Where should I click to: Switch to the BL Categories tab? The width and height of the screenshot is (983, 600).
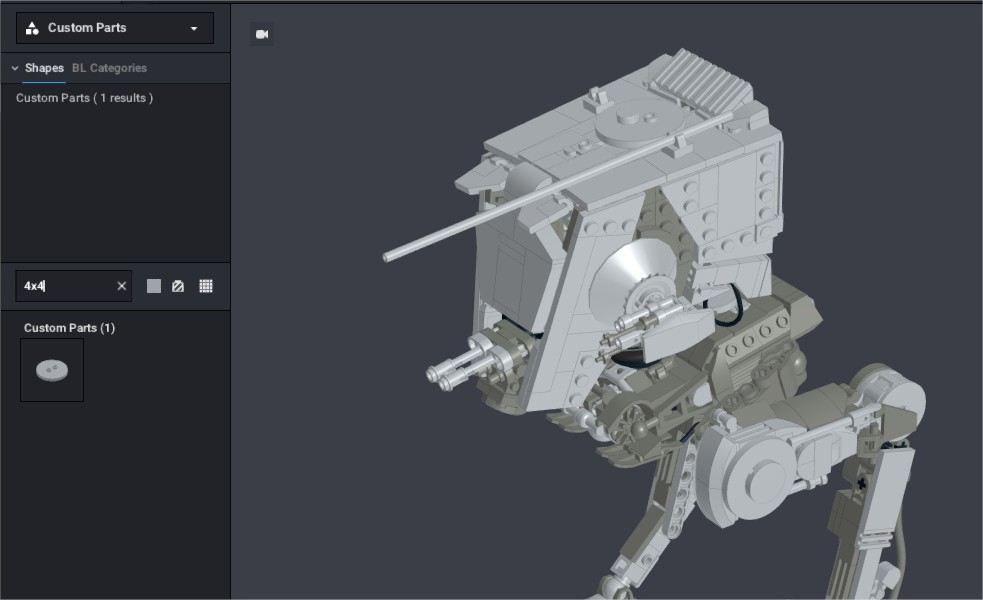point(109,68)
